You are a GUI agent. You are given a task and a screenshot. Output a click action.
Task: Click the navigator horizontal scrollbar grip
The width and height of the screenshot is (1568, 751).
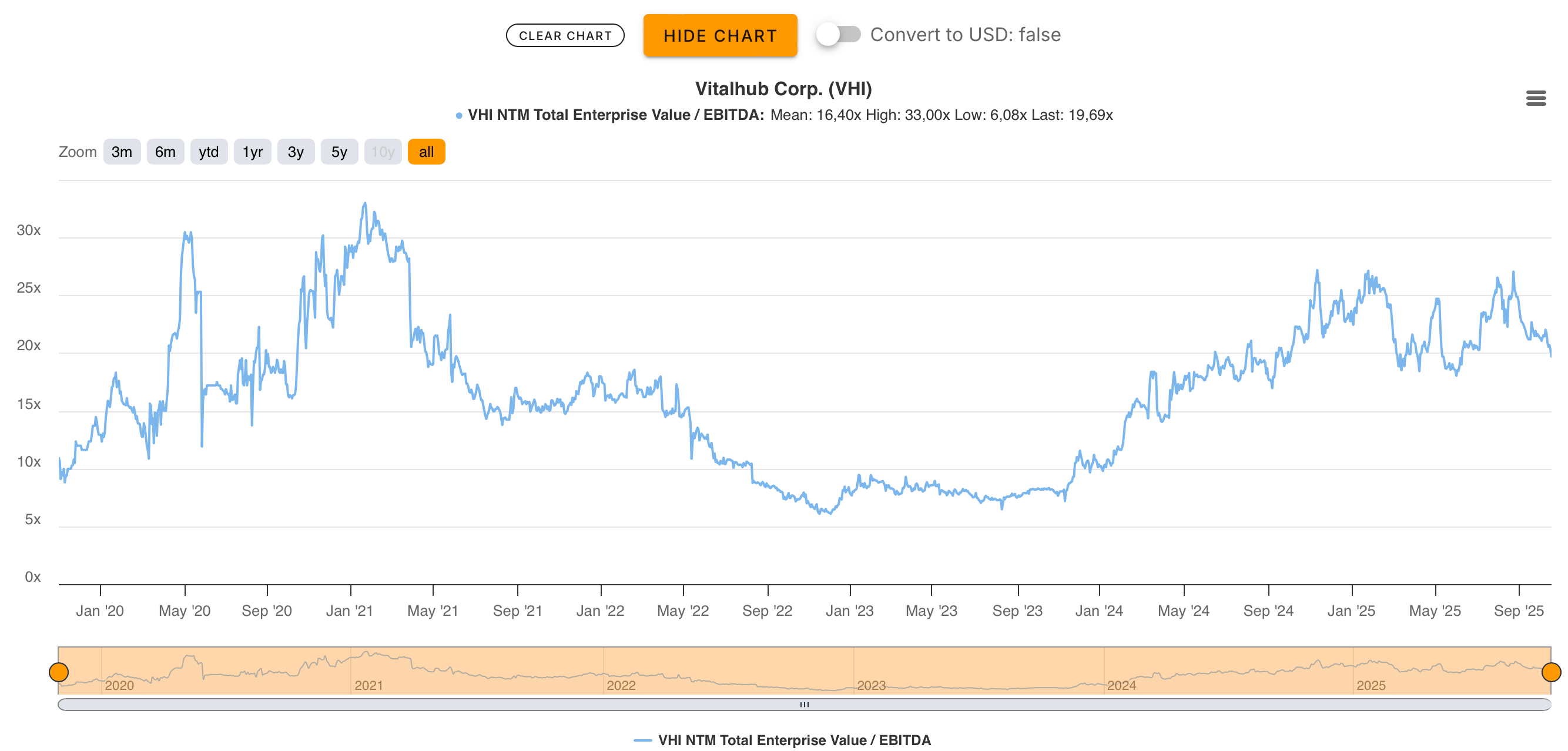[x=804, y=704]
